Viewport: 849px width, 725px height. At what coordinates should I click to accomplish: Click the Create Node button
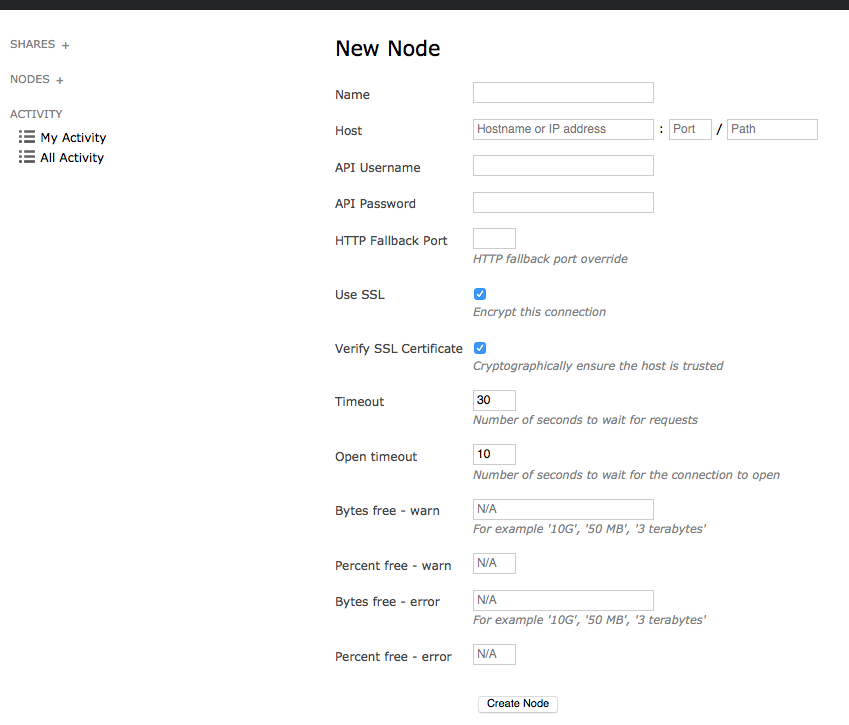518,703
